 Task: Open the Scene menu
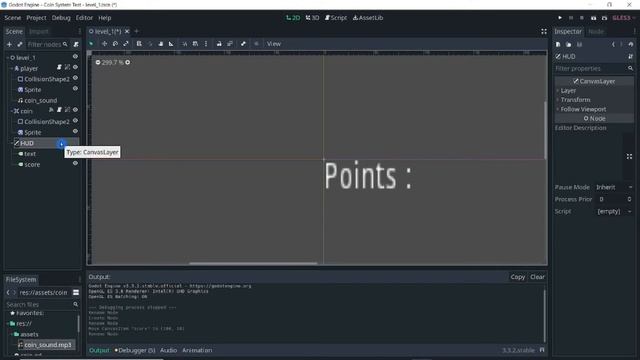tap(13, 18)
